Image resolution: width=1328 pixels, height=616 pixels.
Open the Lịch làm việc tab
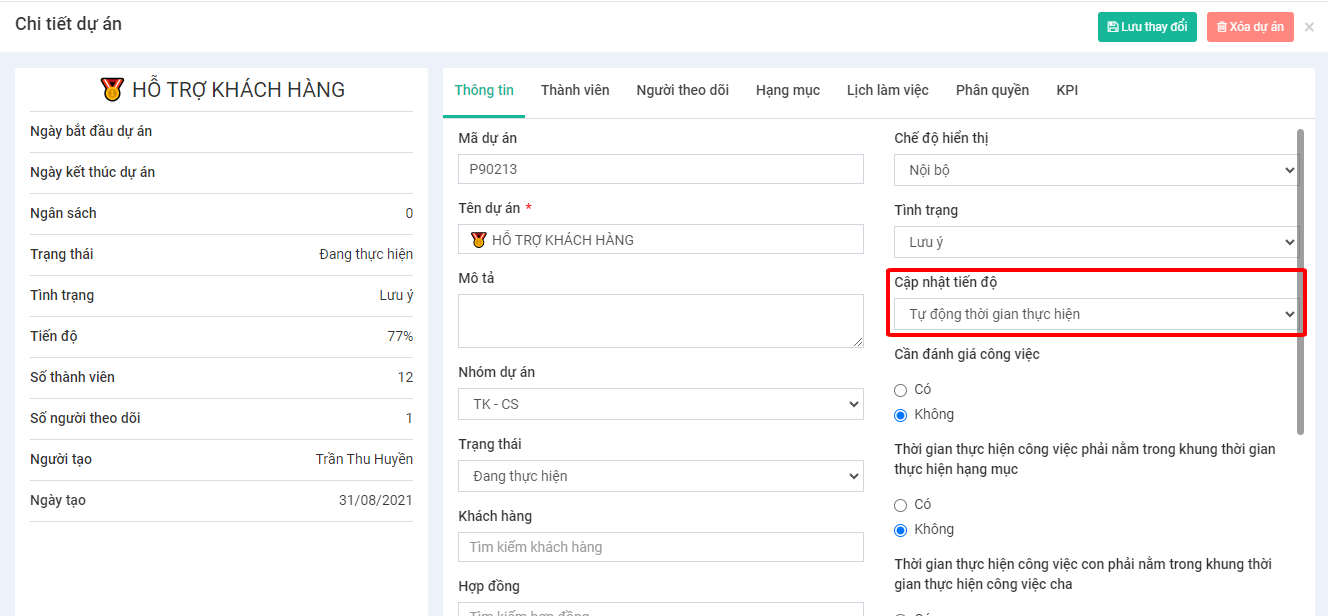coord(887,90)
